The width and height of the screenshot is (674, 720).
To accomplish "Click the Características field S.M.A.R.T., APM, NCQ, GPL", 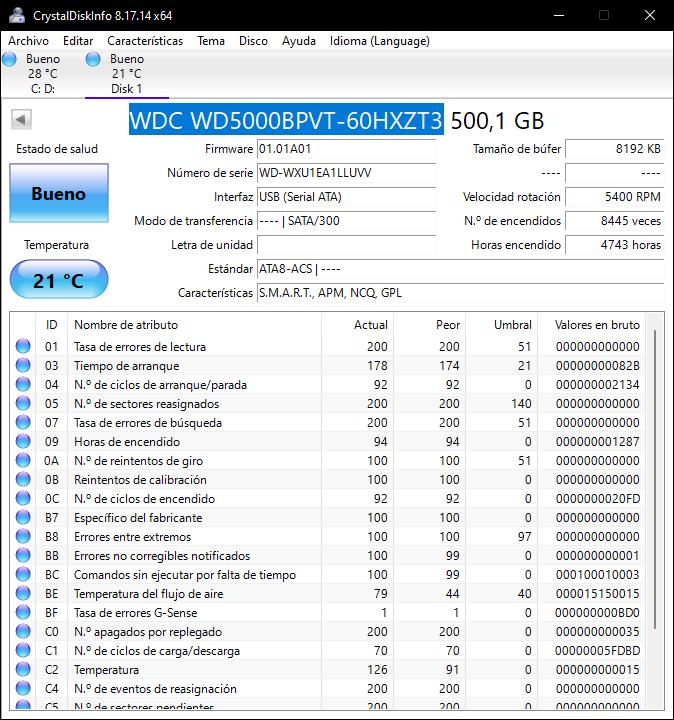I will point(461,292).
